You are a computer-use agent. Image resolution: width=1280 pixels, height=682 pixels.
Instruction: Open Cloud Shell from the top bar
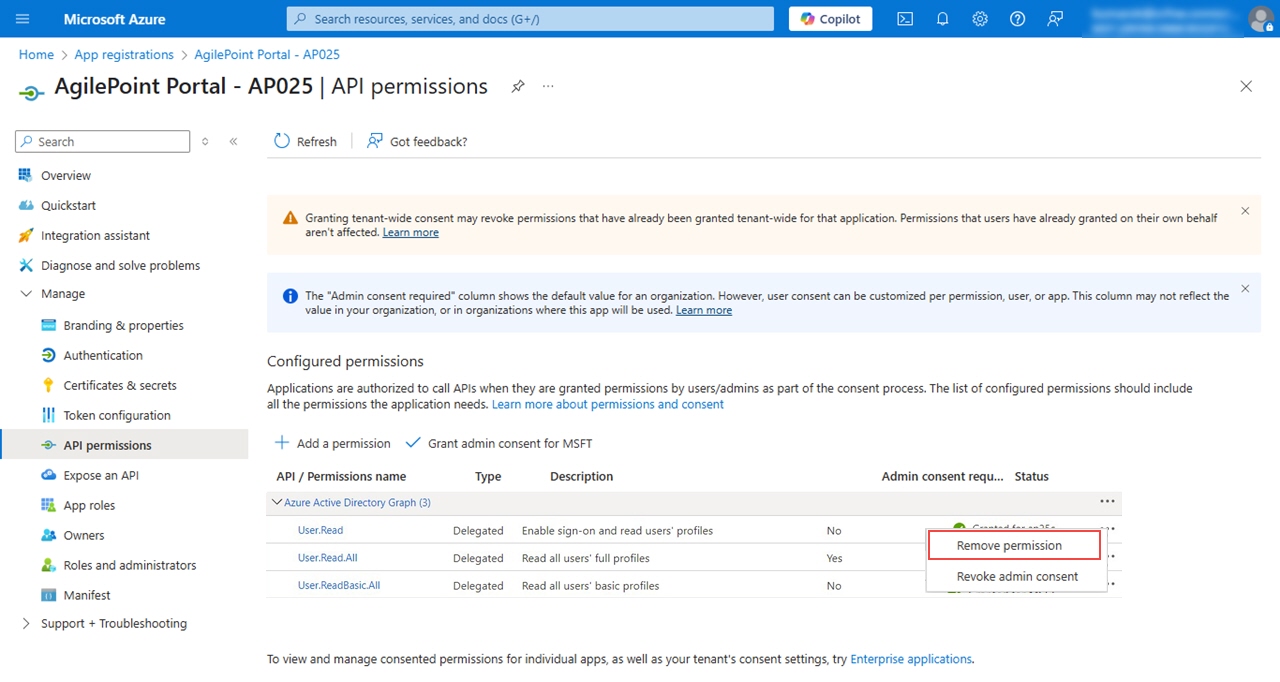click(905, 19)
